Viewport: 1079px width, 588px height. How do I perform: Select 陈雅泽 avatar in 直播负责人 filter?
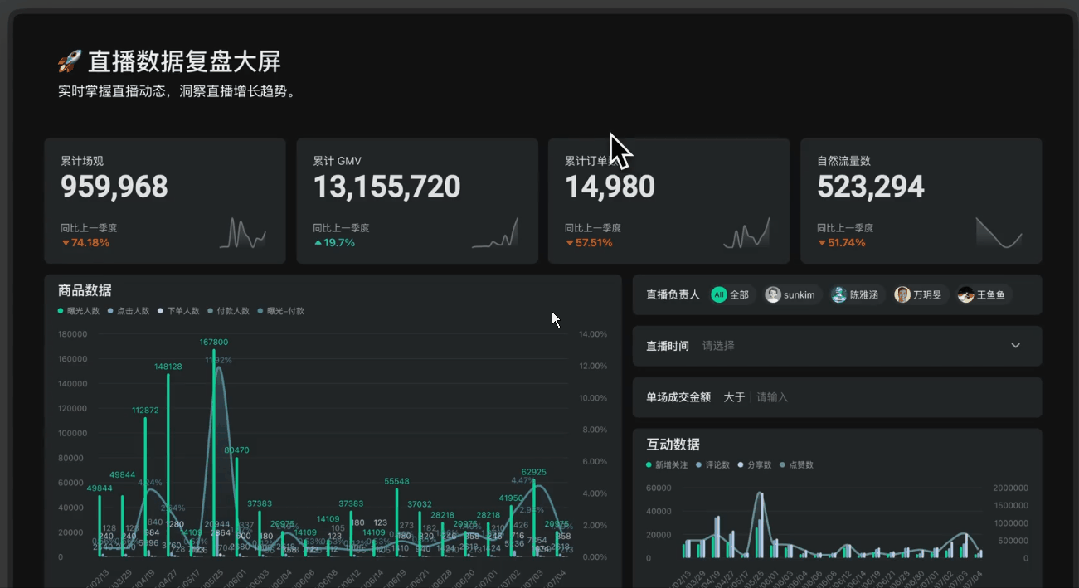click(x=855, y=295)
